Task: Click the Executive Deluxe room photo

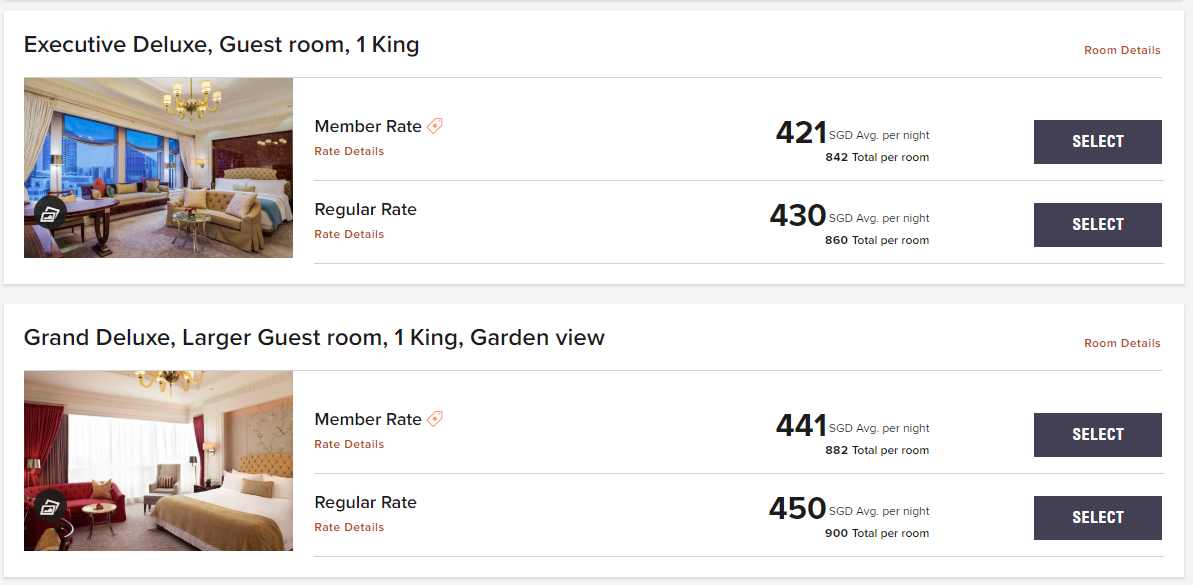Action: click(x=170, y=160)
